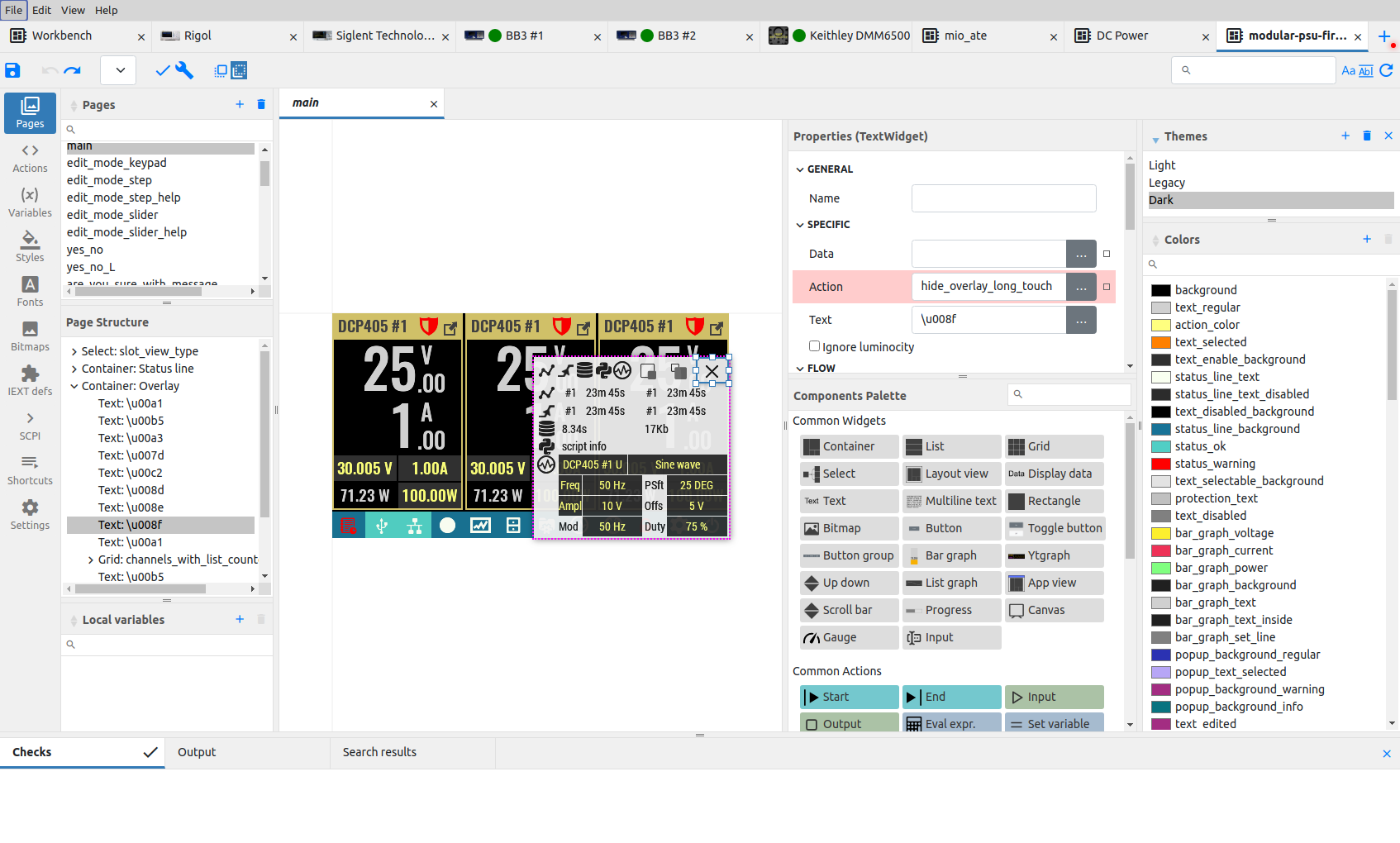The width and height of the screenshot is (1400, 843).
Task: Select the Toggle button widget in palette
Action: point(1055,528)
